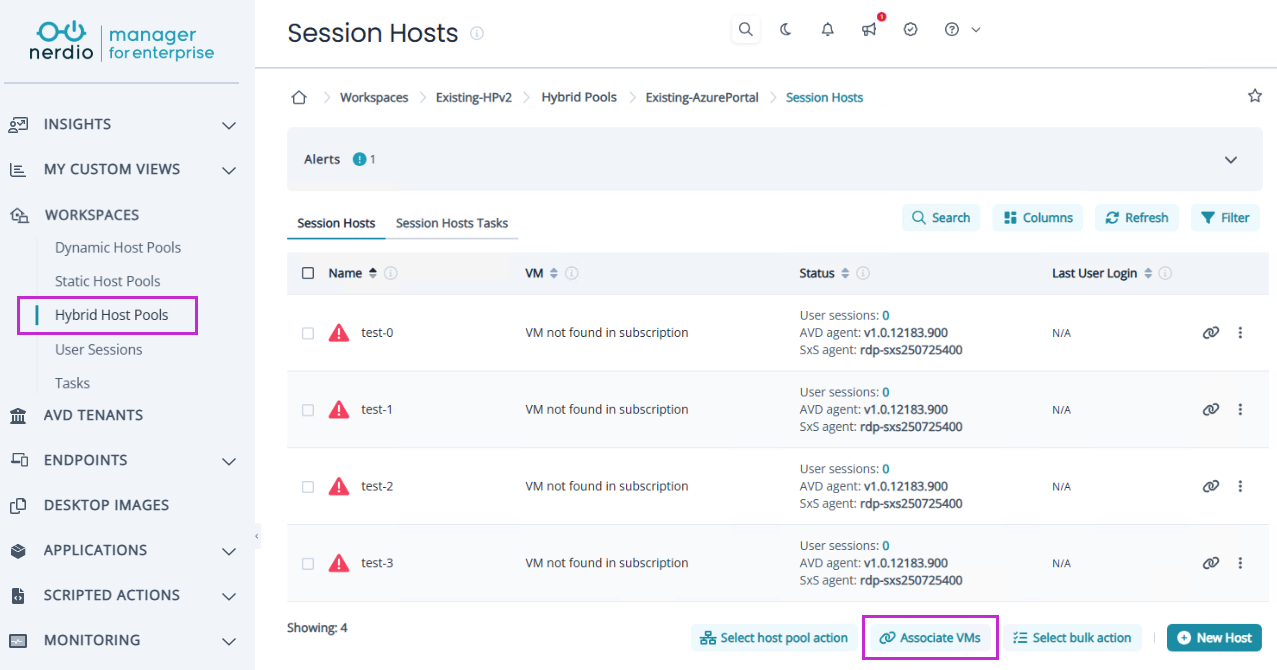The height and width of the screenshot is (670, 1277).
Task: Go to Existing-HPv2 breadcrumb link
Action: (x=474, y=97)
